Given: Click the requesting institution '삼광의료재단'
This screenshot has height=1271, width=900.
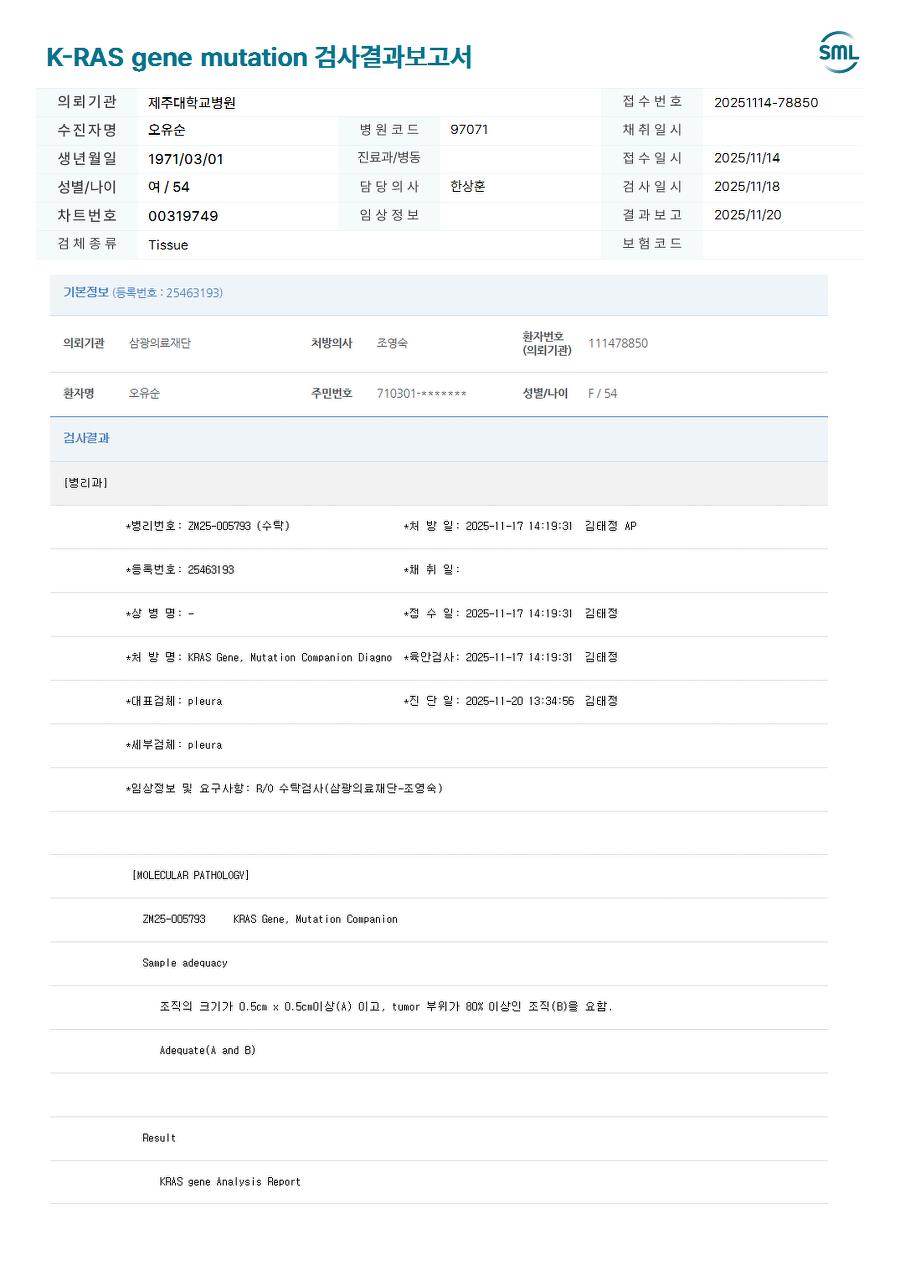Looking at the screenshot, I should [160, 343].
